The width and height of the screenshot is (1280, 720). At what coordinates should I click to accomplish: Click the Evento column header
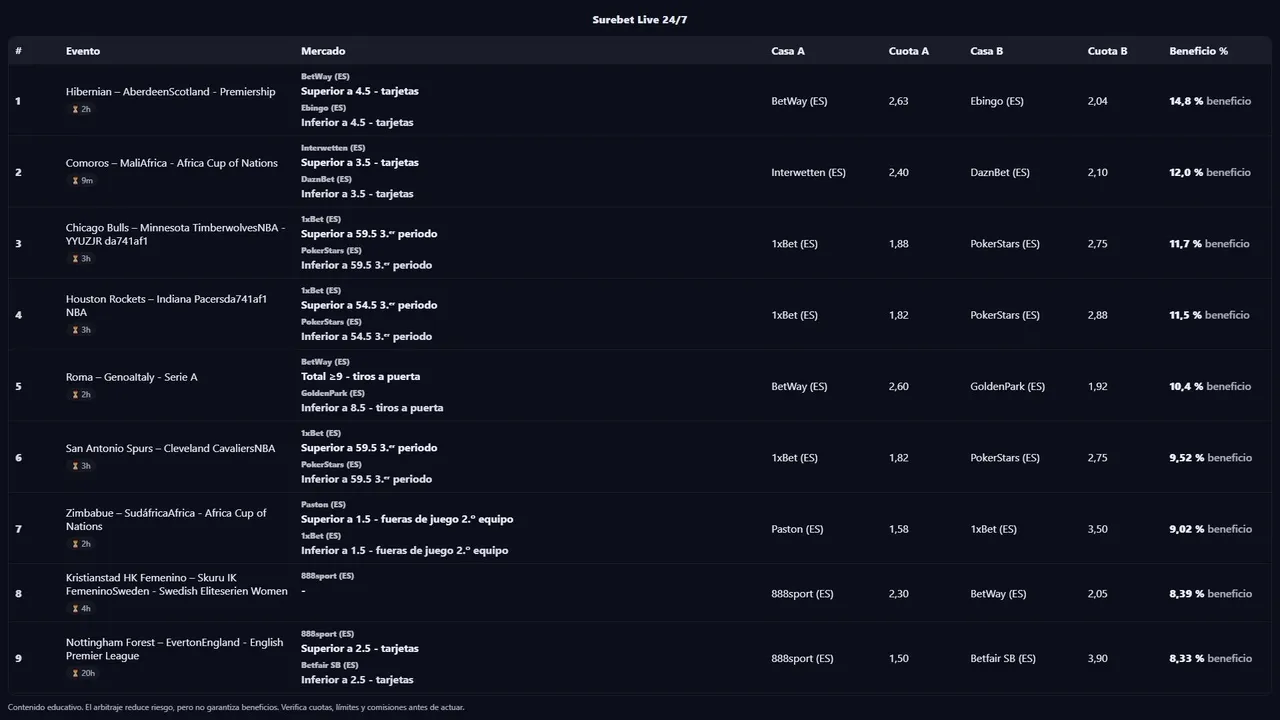[x=83, y=51]
